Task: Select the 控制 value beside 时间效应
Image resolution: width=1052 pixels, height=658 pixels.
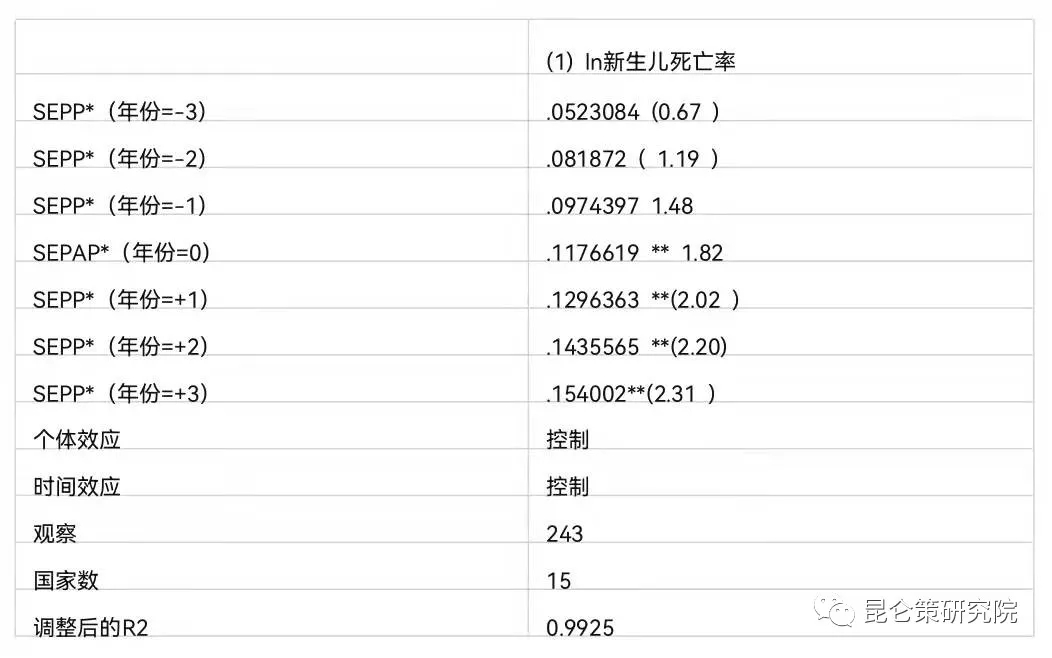Action: pyautogui.click(x=567, y=487)
